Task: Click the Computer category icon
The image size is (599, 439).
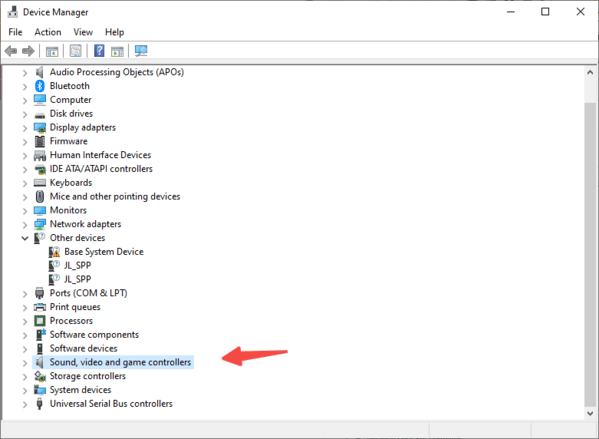Action: coord(40,100)
